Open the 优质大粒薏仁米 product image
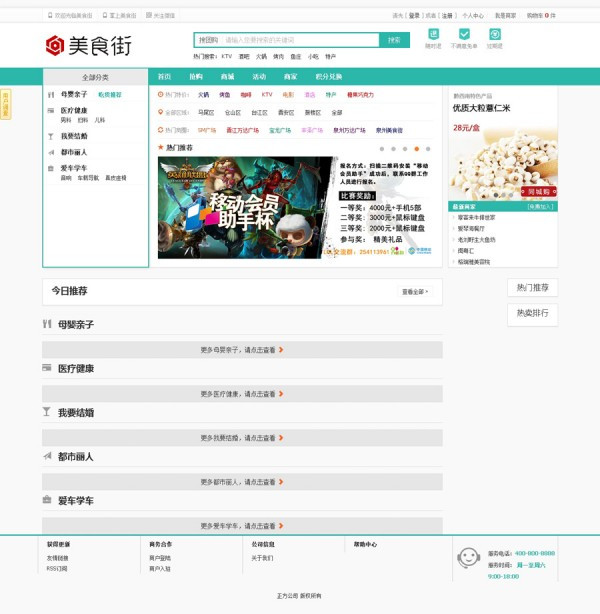 (x=503, y=164)
